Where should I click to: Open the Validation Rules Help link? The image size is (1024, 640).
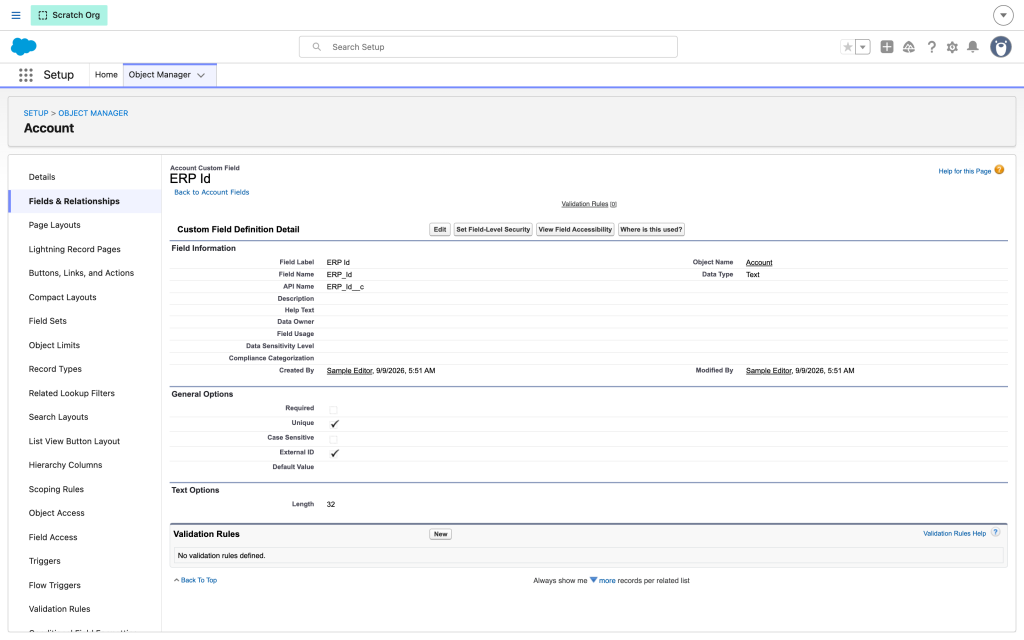tap(954, 534)
